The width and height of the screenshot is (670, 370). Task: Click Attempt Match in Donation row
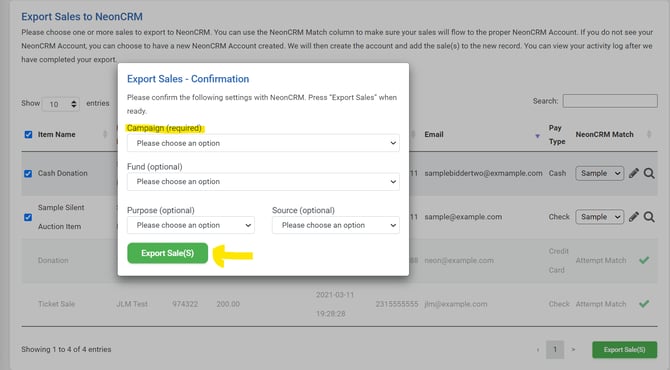click(601, 260)
